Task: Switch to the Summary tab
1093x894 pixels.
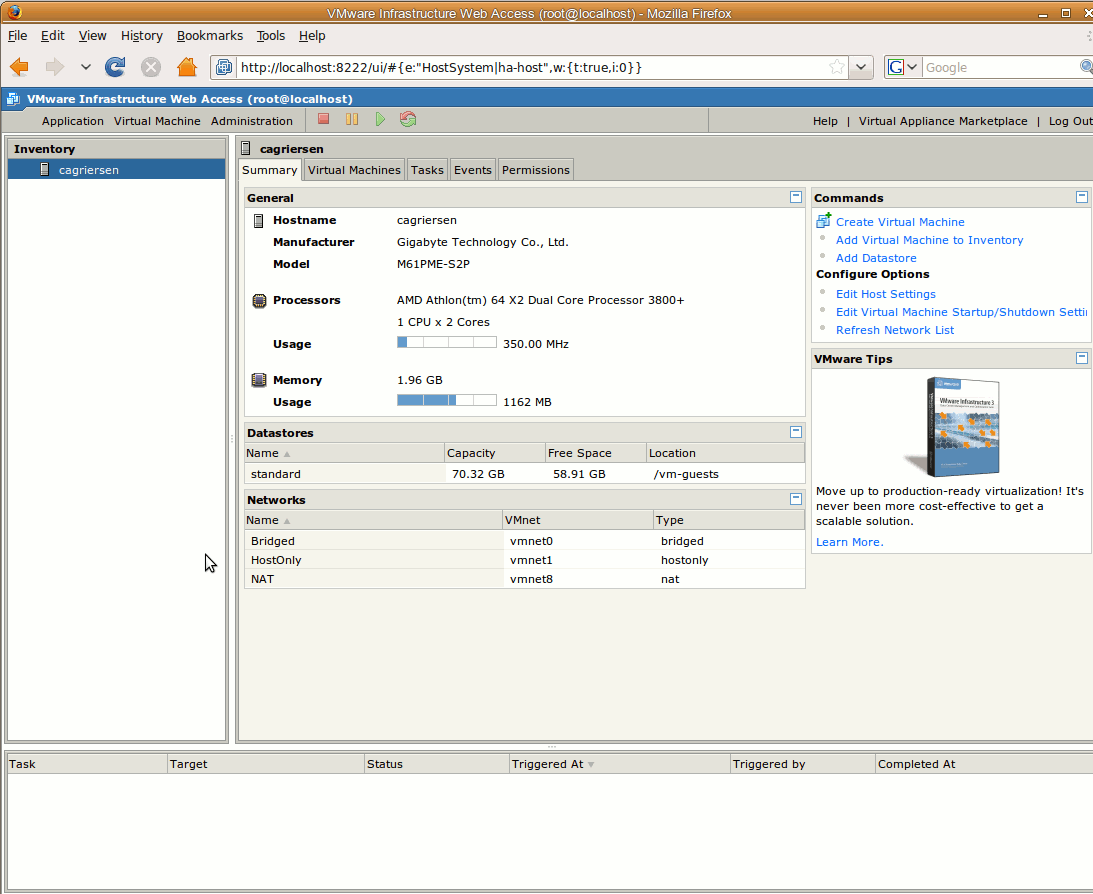Action: tap(269, 170)
